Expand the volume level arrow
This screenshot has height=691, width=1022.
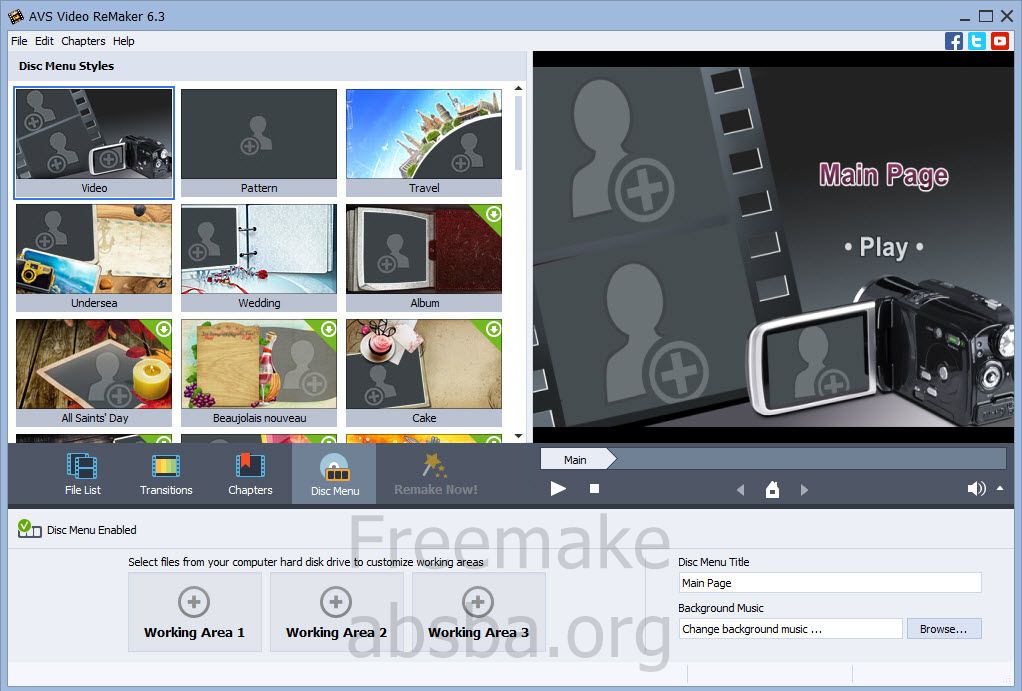click(x=1000, y=488)
